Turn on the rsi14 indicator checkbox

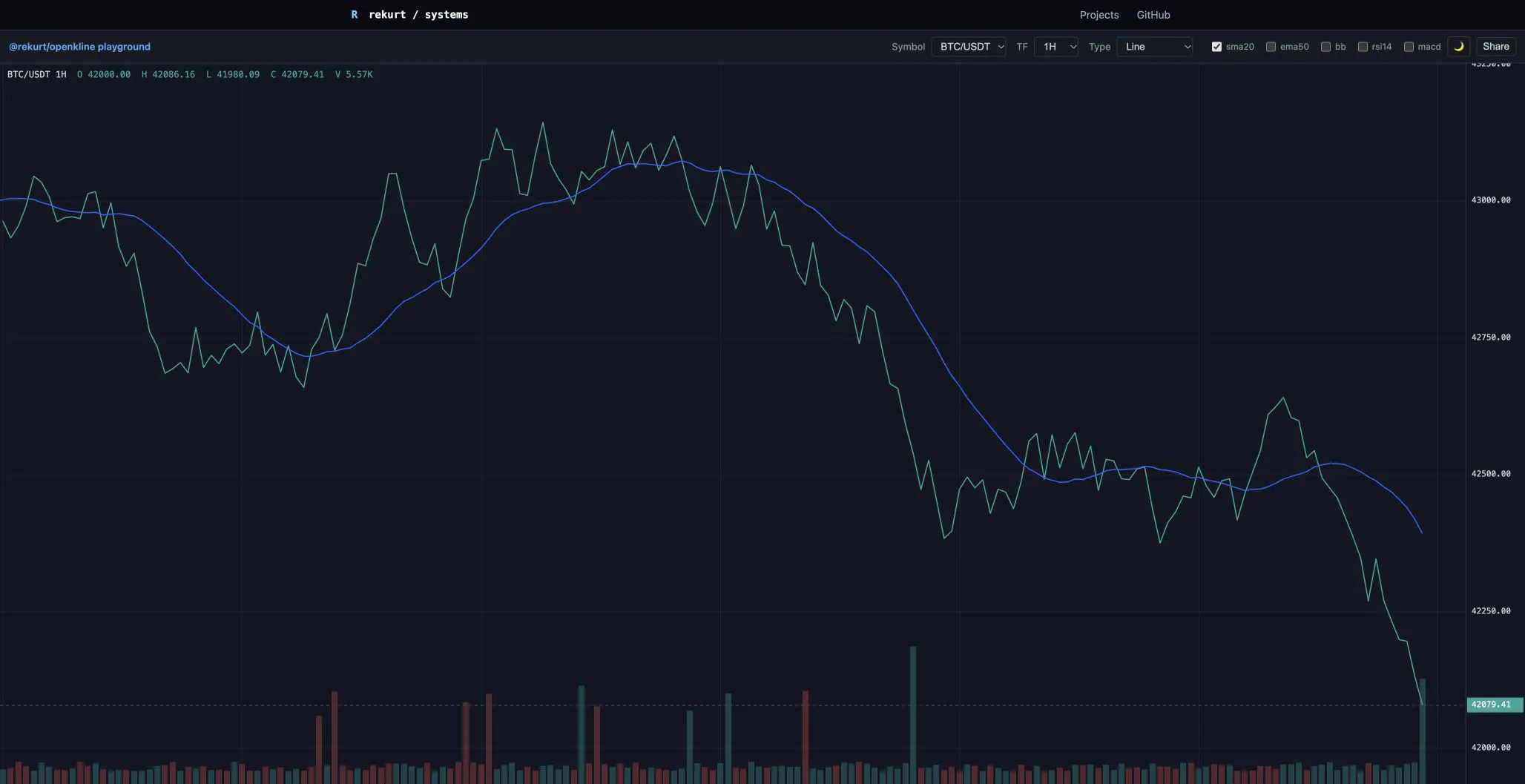(x=1363, y=47)
